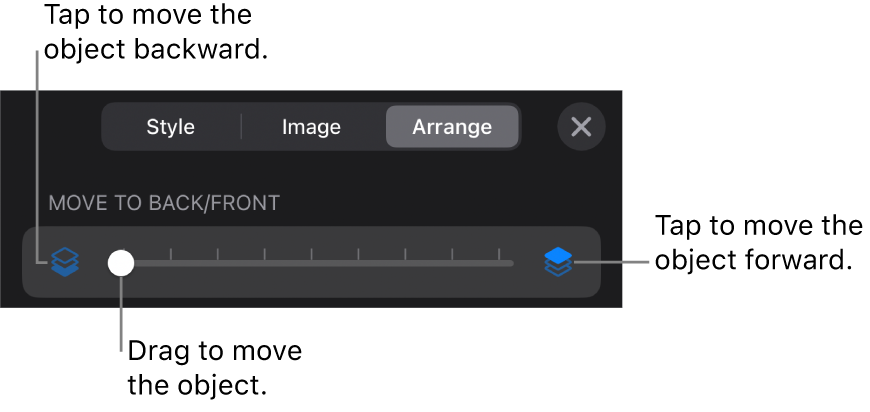Screen dimensions: 870x412
Task: Select the Arrange tab
Action: [452, 127]
